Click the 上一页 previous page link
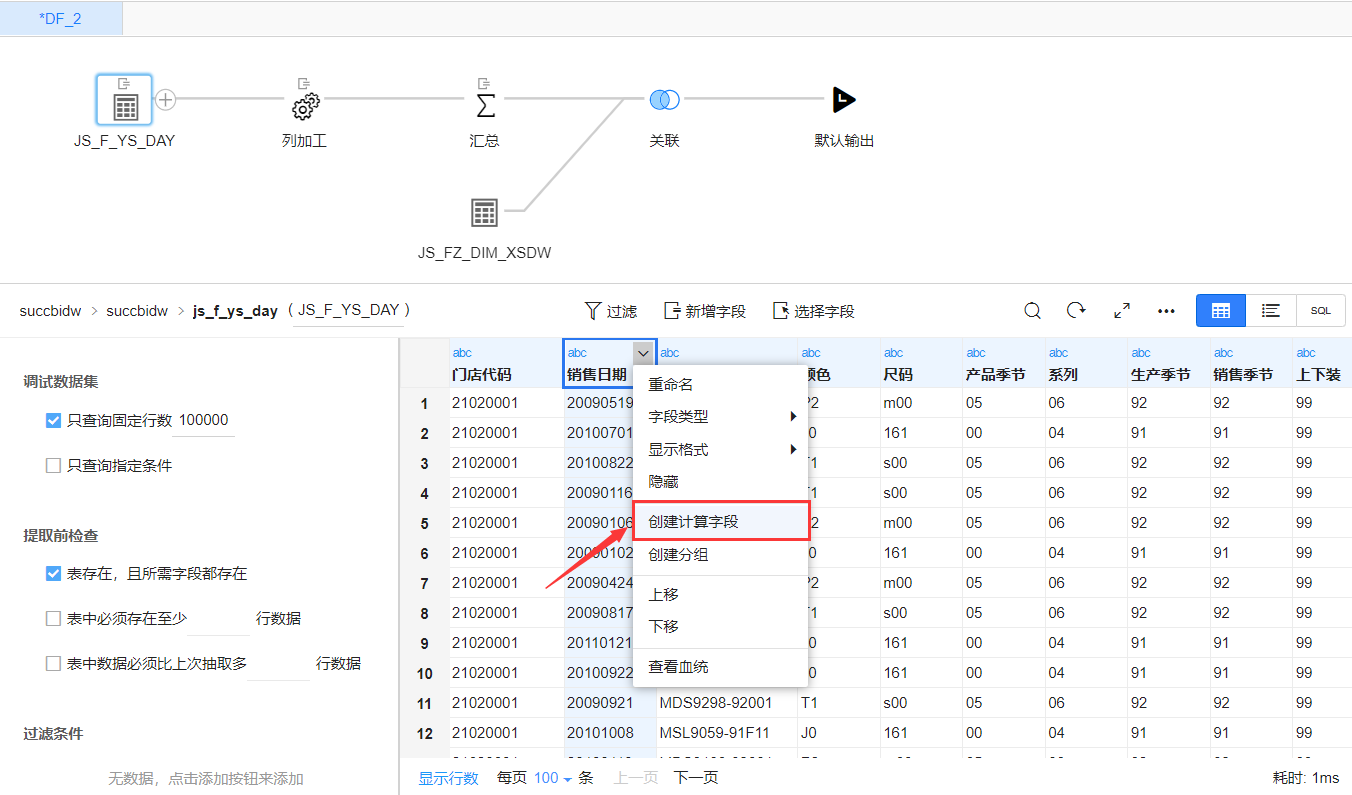Screen dimensions: 1352x795 pos(635,778)
